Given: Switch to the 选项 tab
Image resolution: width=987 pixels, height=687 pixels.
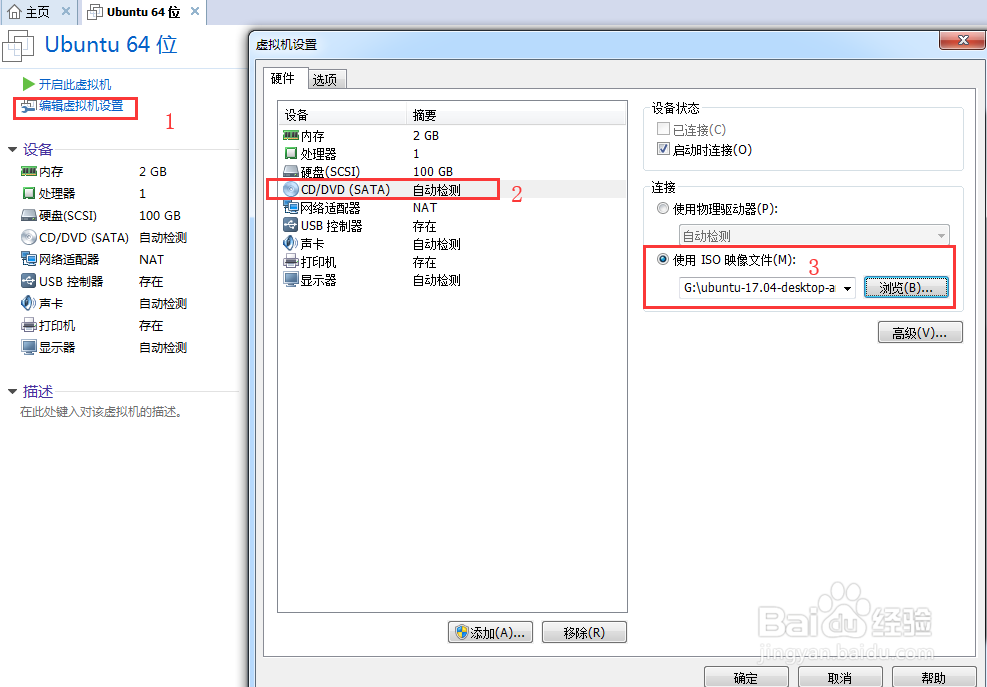Looking at the screenshot, I should 325,79.
